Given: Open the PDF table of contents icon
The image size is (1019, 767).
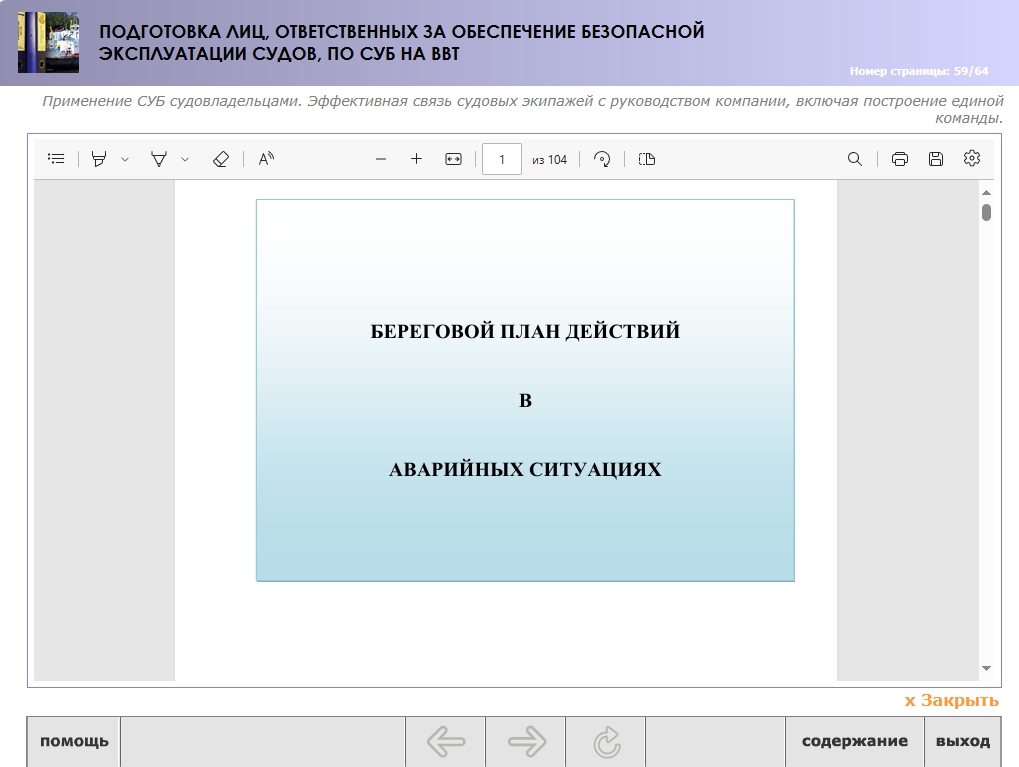Looking at the screenshot, I should 56,159.
